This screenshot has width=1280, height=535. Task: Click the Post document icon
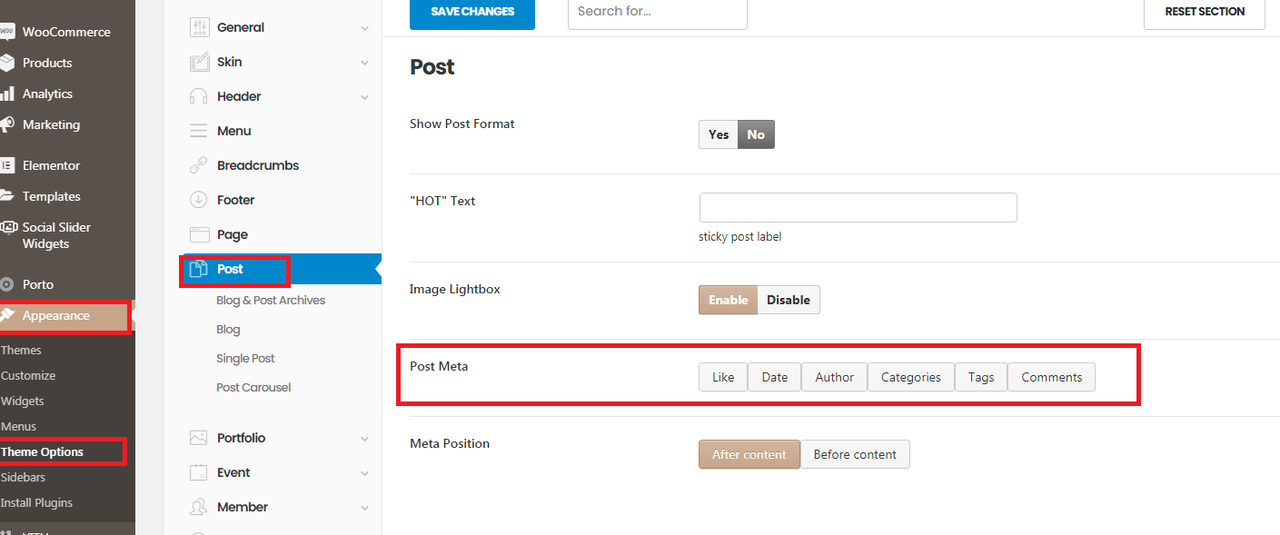click(199, 269)
